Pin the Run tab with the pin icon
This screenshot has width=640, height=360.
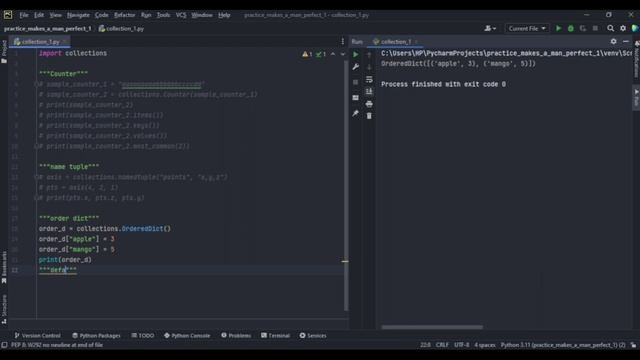pos(356,113)
